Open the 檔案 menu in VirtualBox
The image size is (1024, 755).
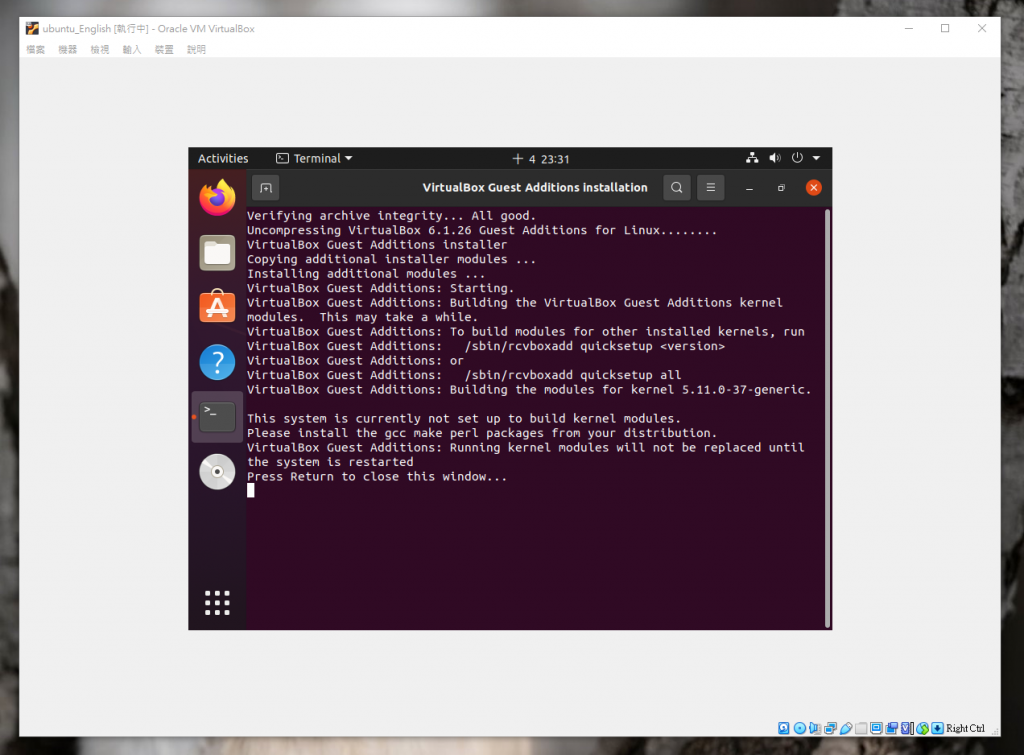pos(36,50)
